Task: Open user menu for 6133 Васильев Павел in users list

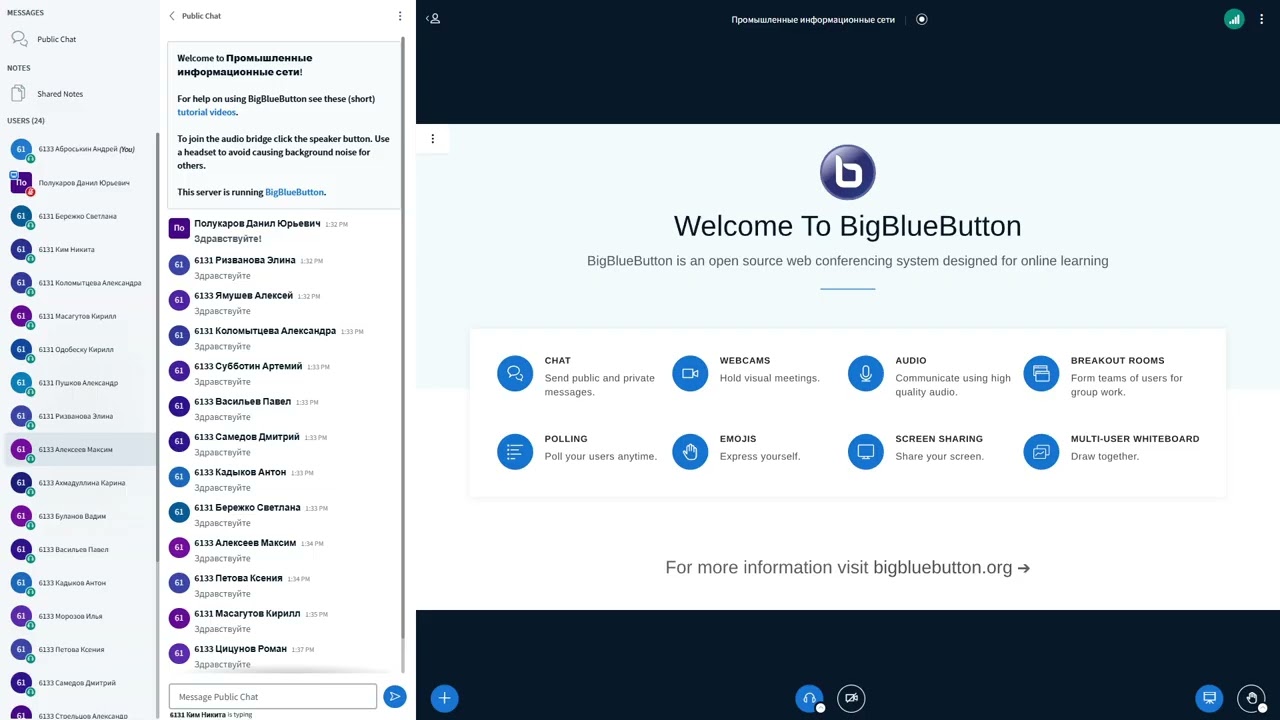Action: pos(80,549)
